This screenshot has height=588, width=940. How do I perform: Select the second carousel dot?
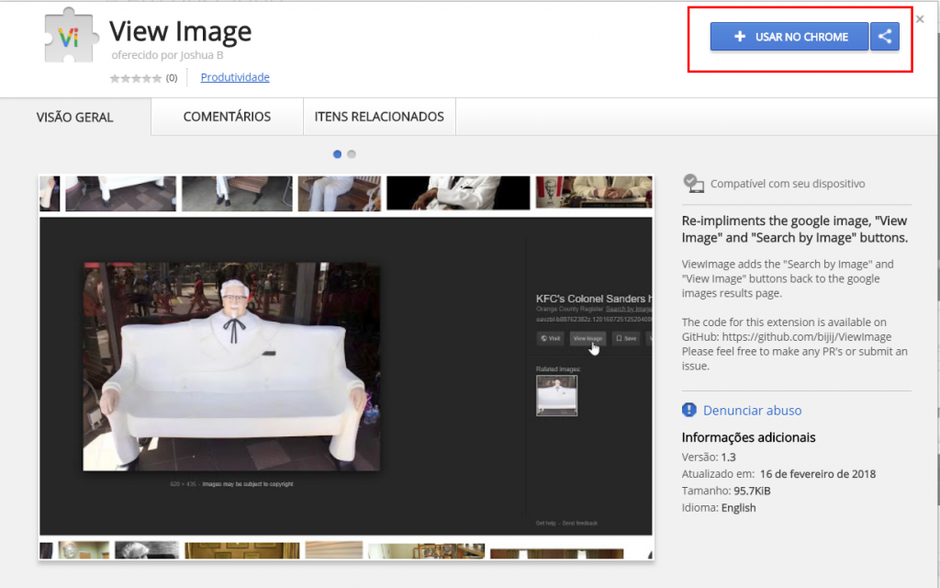351,154
